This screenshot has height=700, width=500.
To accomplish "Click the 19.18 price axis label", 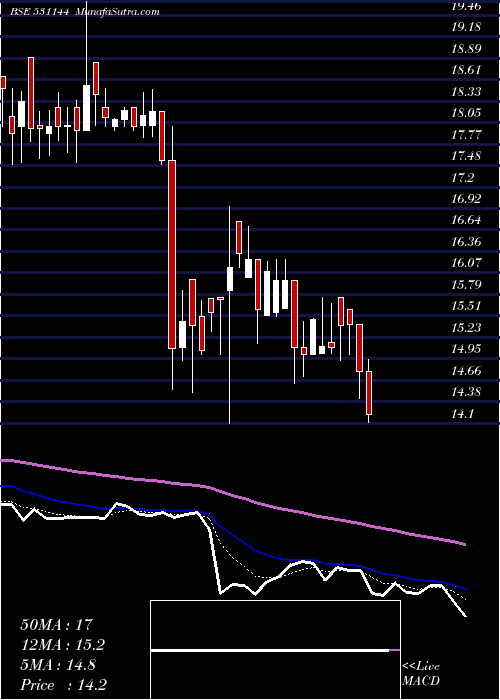I will [465, 27].
